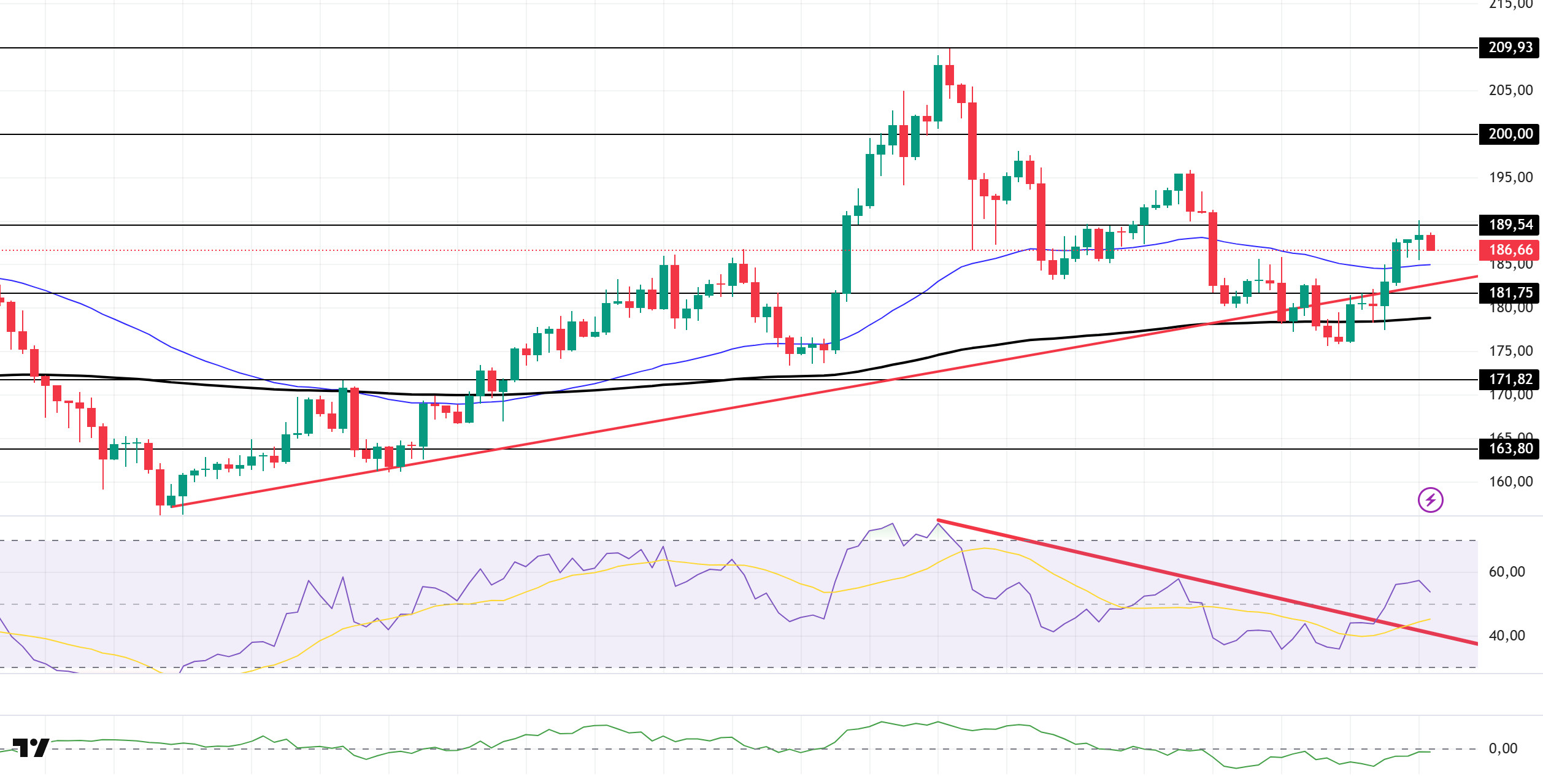
Task: Click the red 186,66 current price label
Action: tap(1510, 250)
